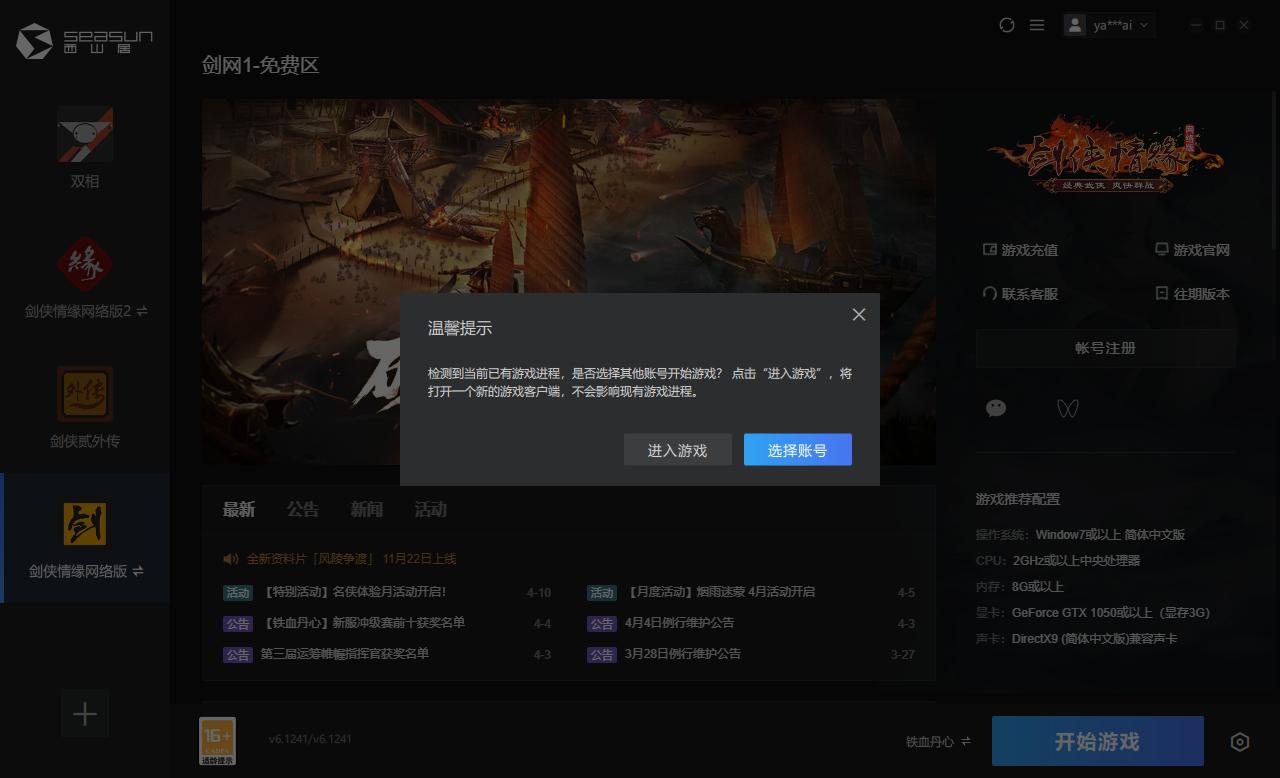This screenshot has height=778, width=1280.
Task: Click the refresh icon in title bar
Action: [x=1007, y=25]
